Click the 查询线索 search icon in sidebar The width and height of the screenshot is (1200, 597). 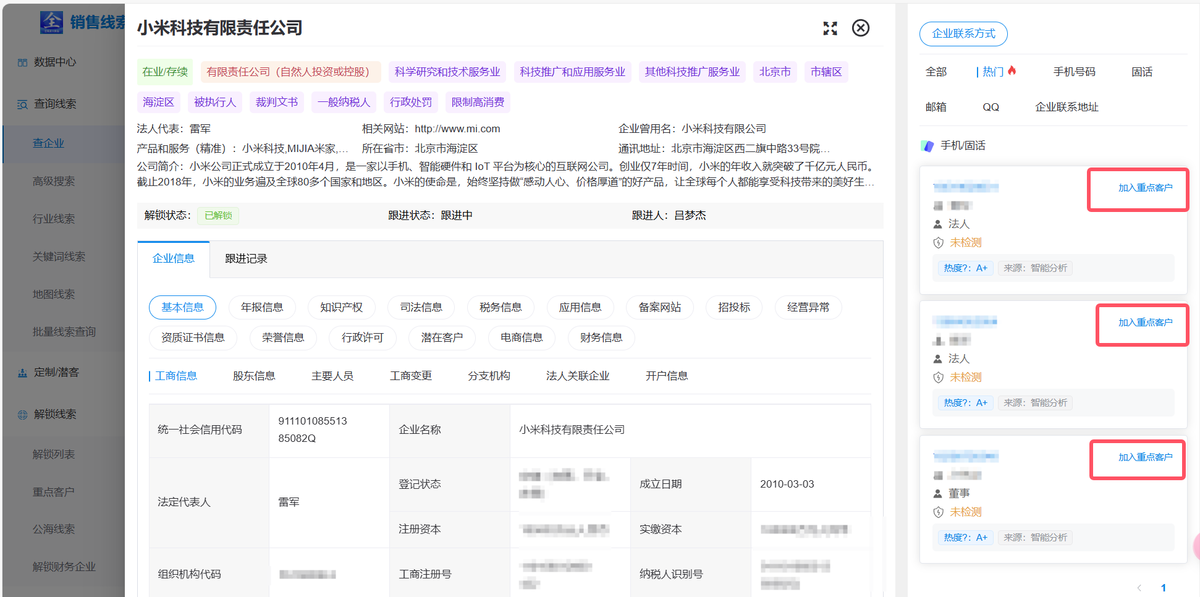click(x=23, y=104)
